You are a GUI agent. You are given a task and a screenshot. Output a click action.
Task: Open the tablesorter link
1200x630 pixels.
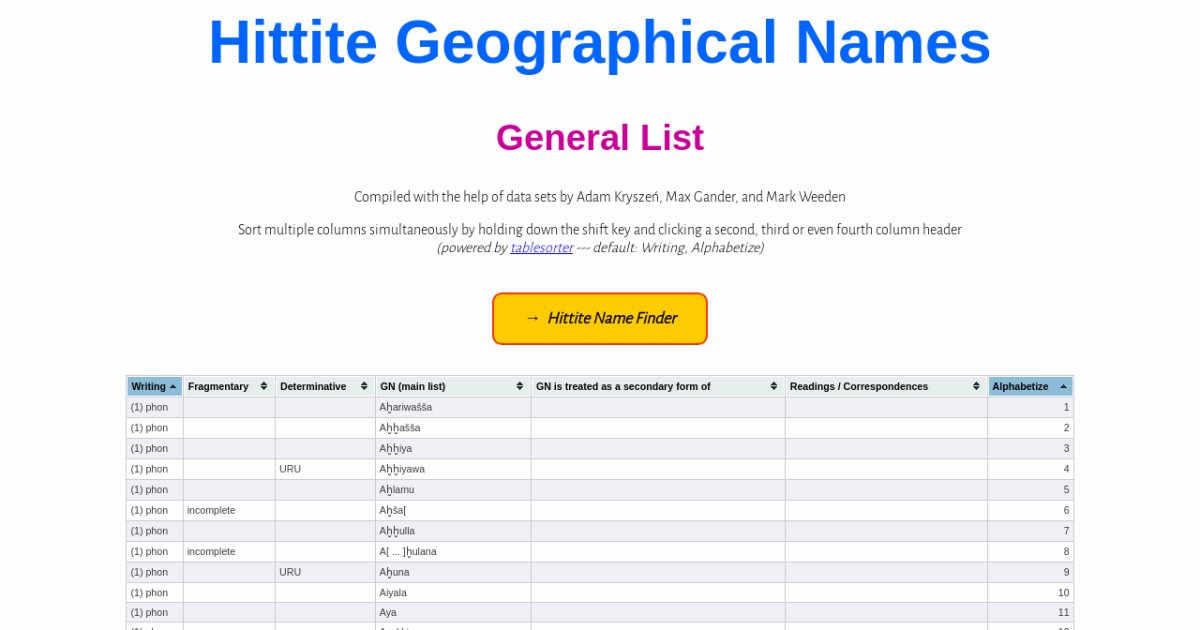[541, 248]
